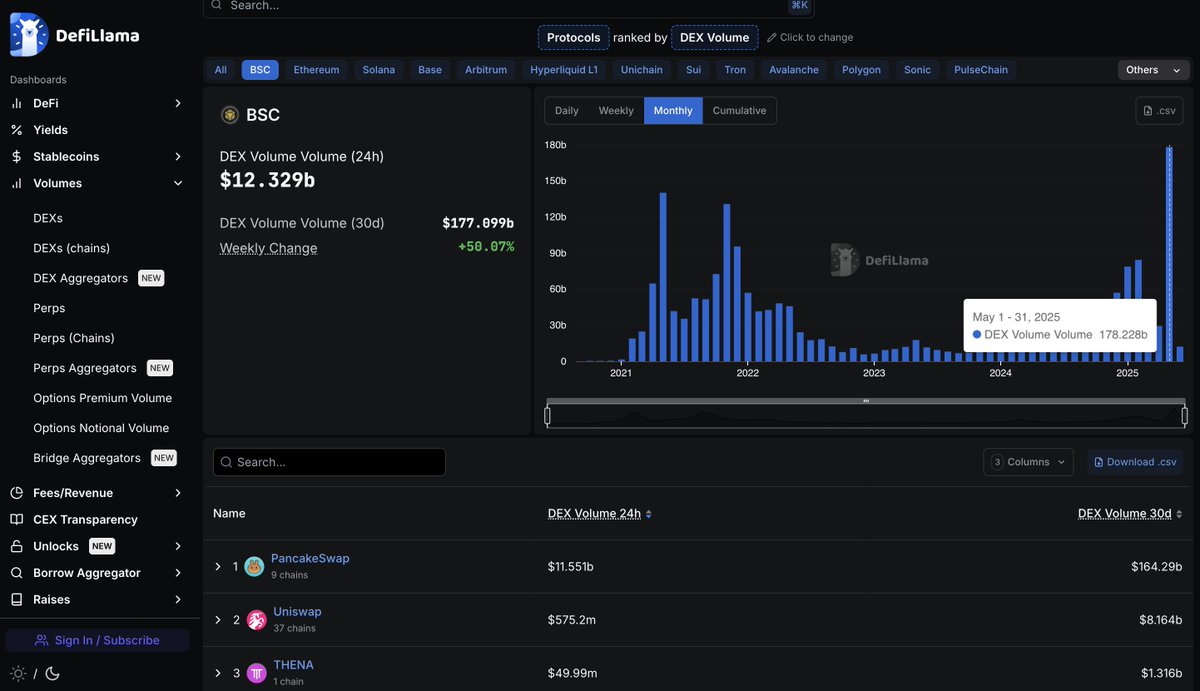The image size is (1200, 691).
Task: Click the CEX Transparency book icon
Action: pyautogui.click(x=16, y=520)
